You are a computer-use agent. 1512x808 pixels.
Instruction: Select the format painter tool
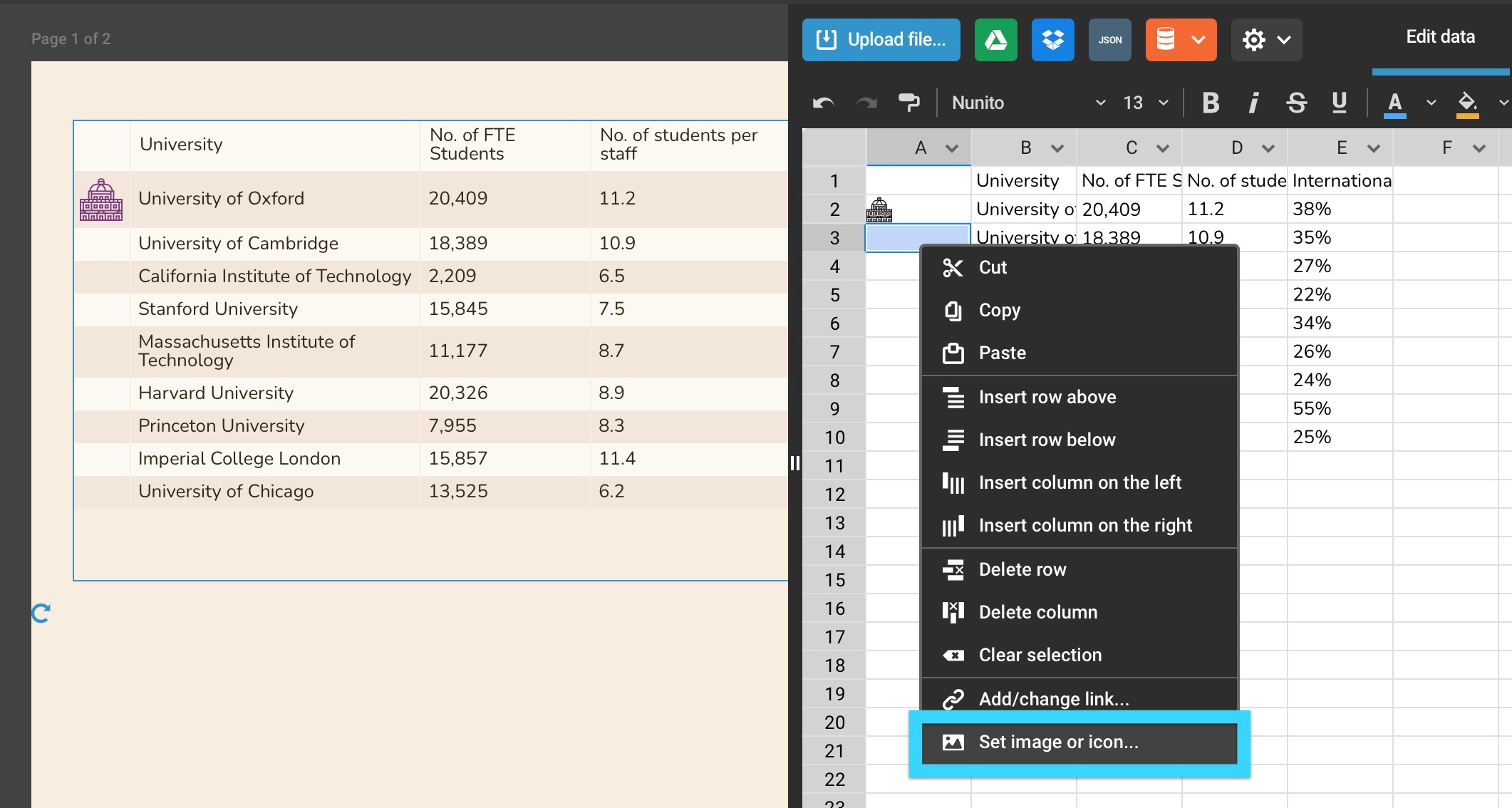(x=908, y=103)
